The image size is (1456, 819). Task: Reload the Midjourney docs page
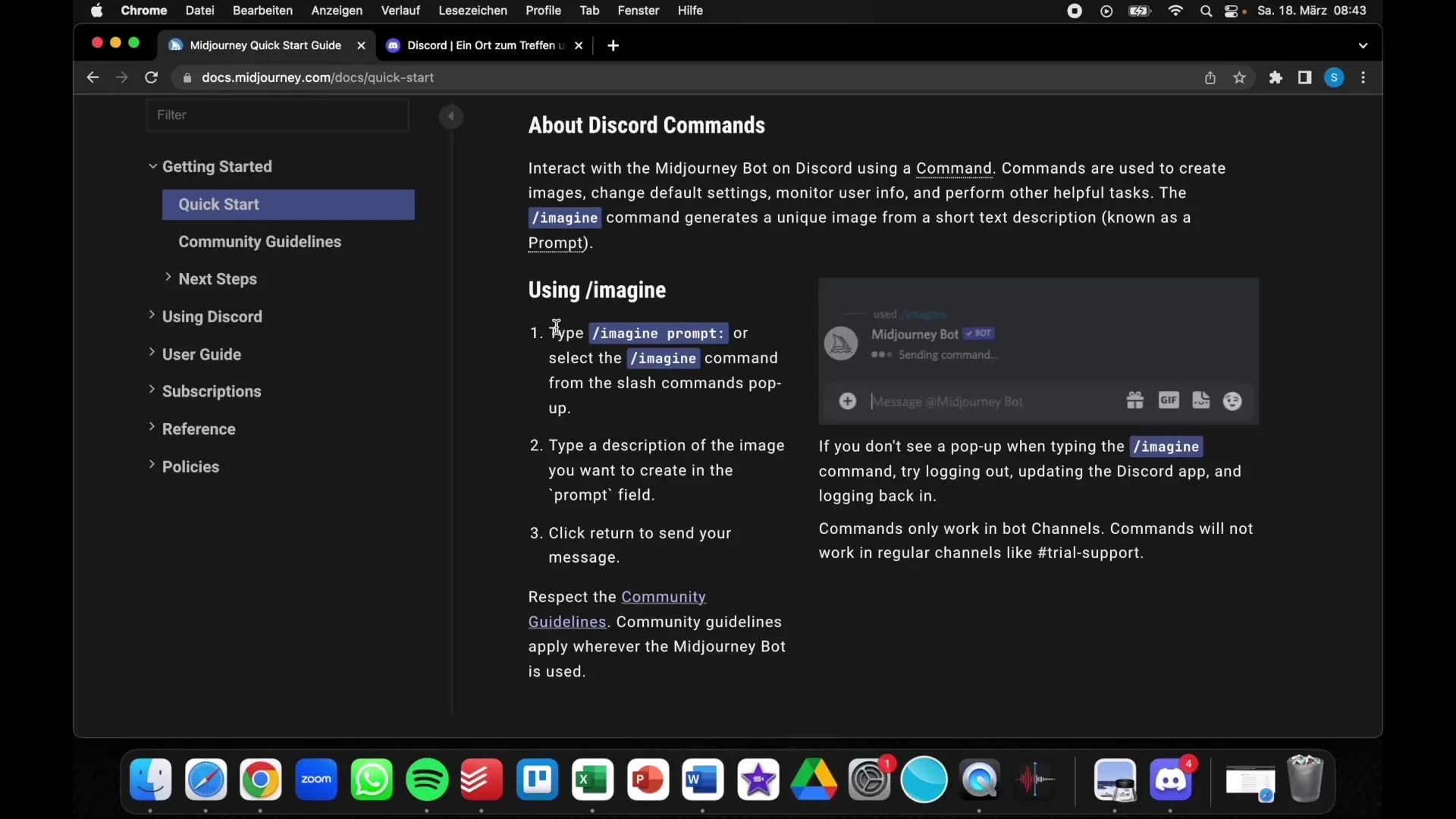pyautogui.click(x=151, y=77)
